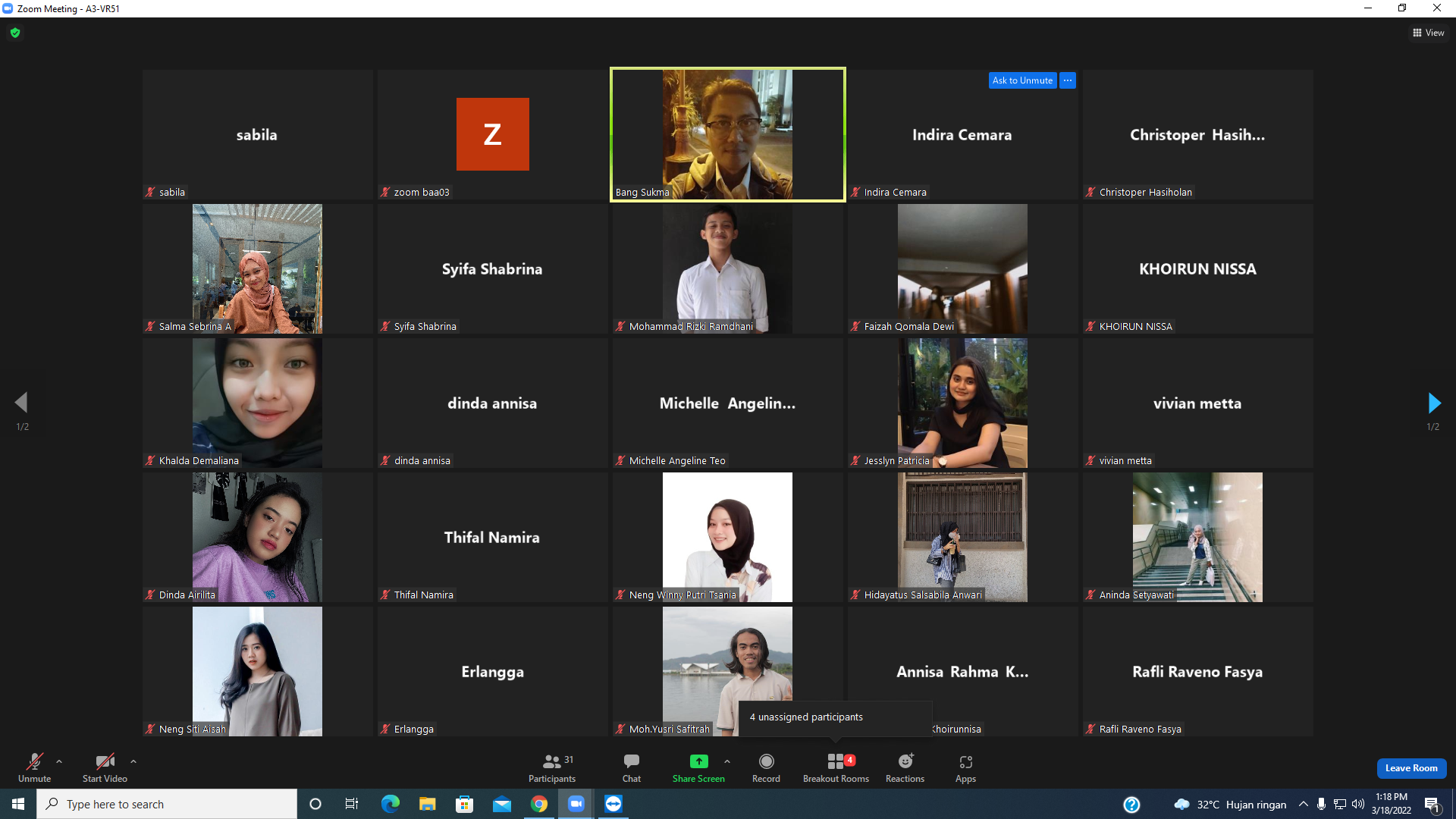
Task: Open the clock and calendar flyout
Action: [x=1392, y=804]
